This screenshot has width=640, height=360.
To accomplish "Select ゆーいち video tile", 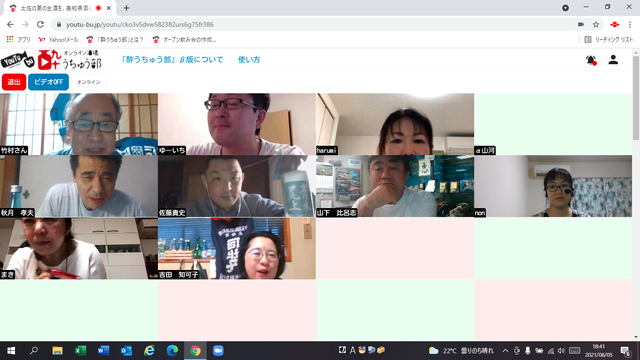I will click(x=237, y=124).
